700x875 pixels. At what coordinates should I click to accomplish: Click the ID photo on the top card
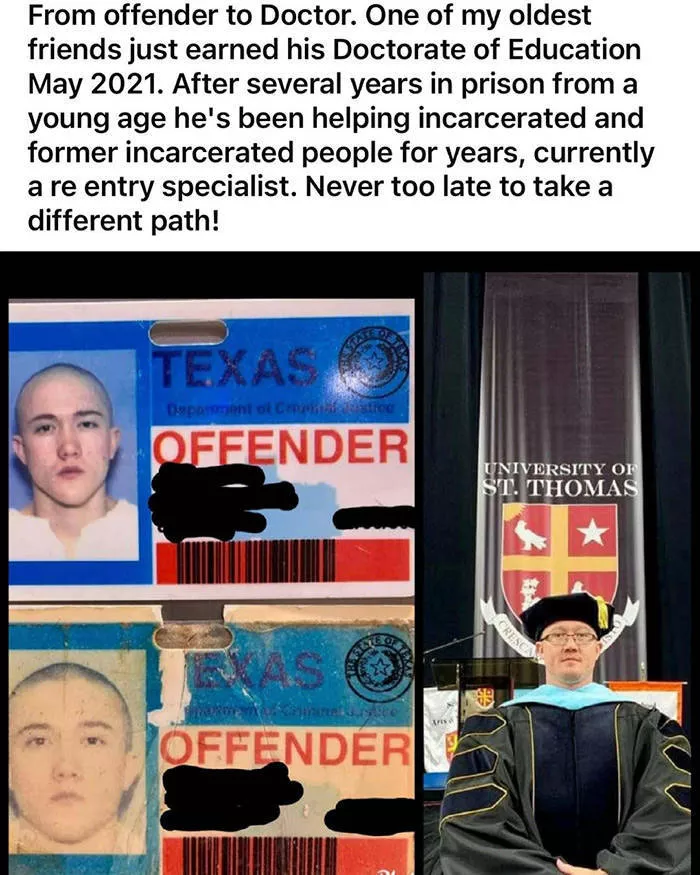click(x=74, y=455)
